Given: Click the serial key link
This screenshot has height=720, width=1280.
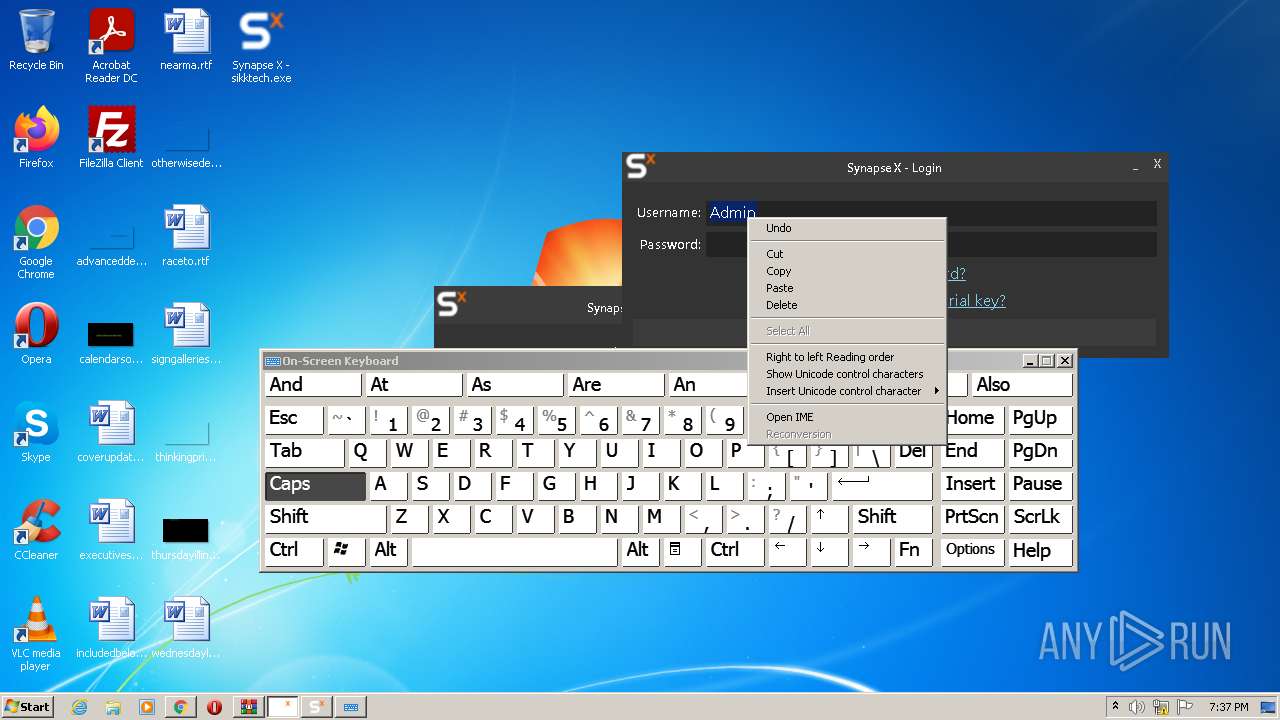Looking at the screenshot, I should point(975,300).
